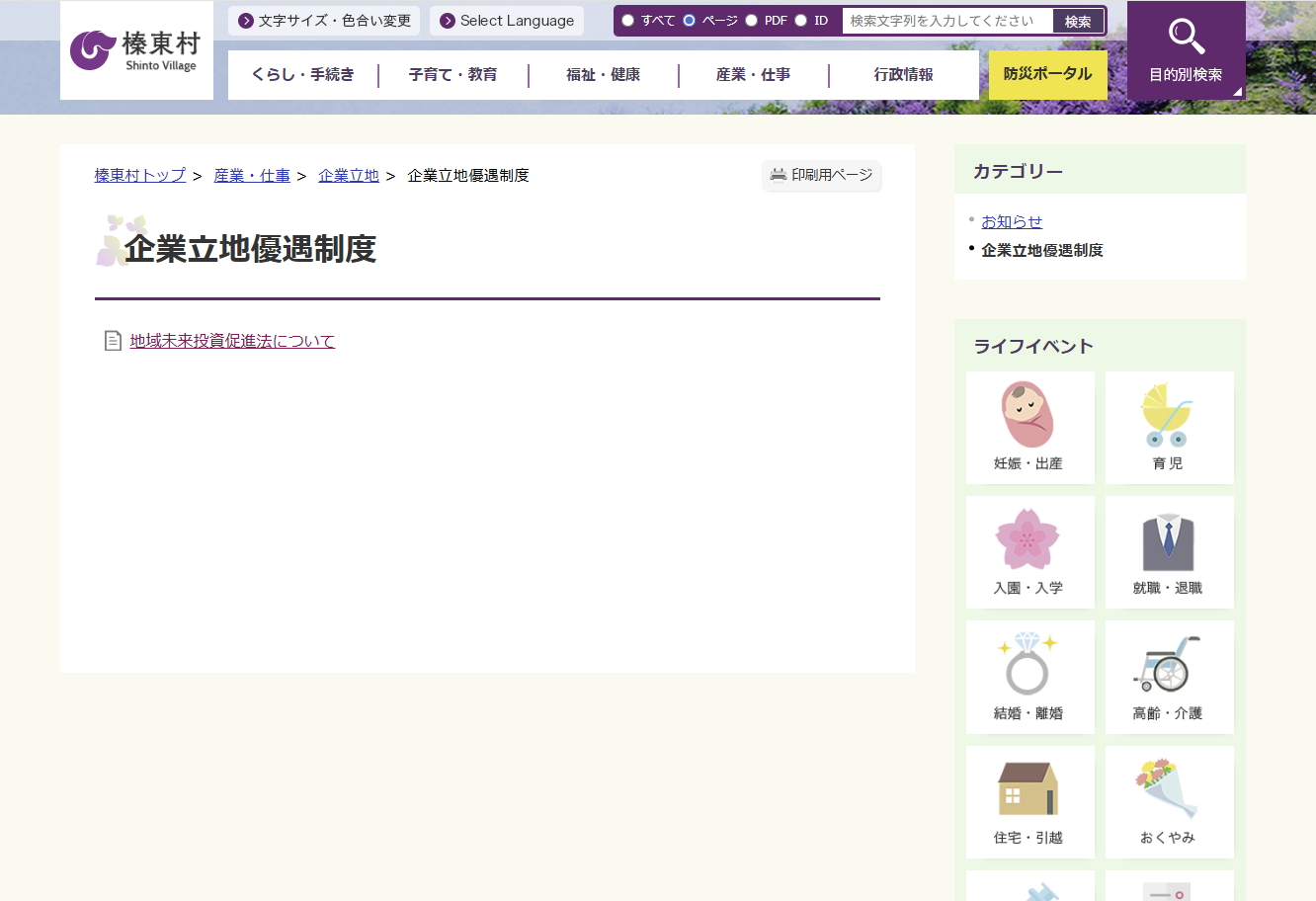
Task: Open 目的別検索 magnifier search
Action: pos(1186,50)
